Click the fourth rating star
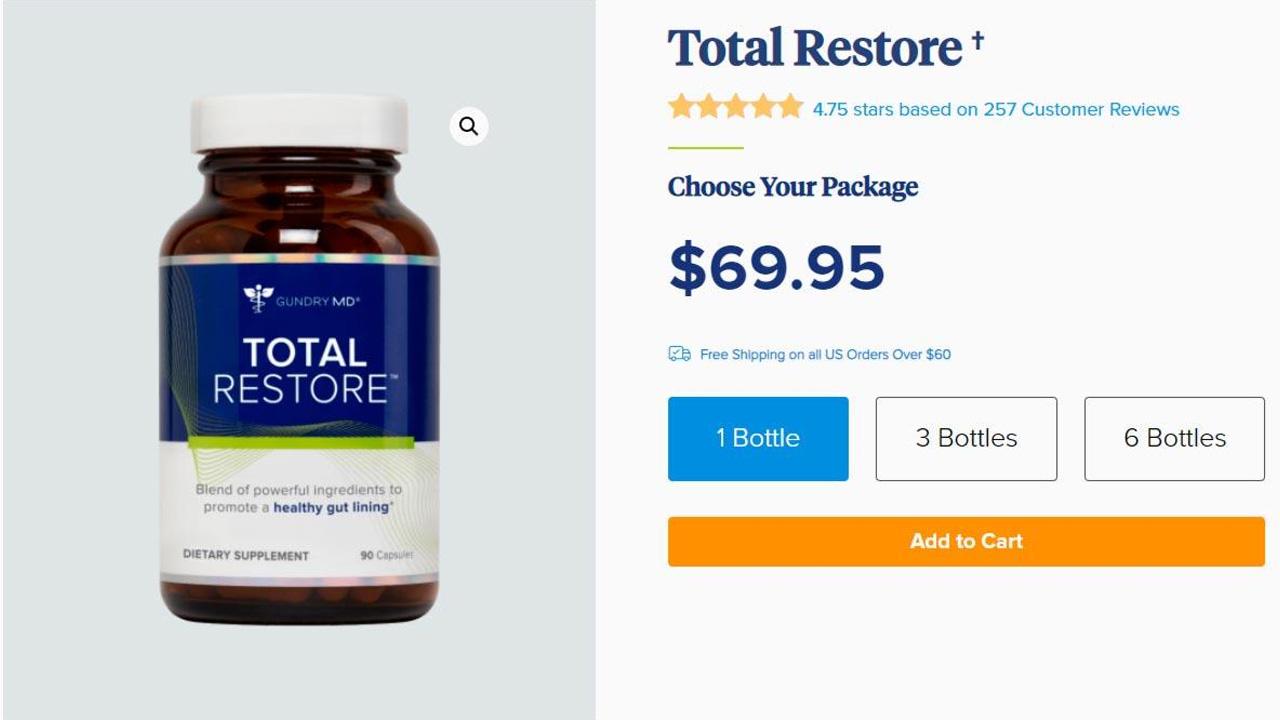Viewport: 1280px width, 720px height. tap(763, 106)
